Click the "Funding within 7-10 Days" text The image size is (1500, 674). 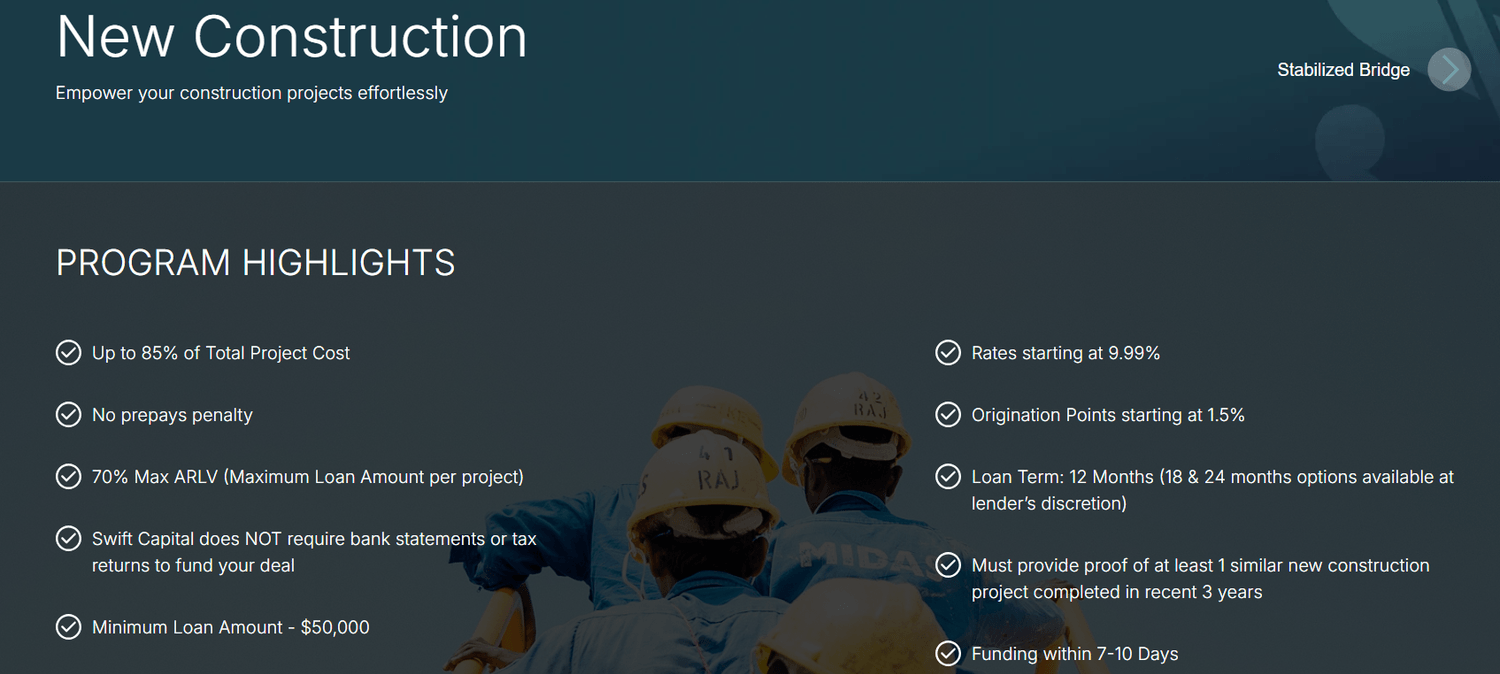pos(1074,654)
